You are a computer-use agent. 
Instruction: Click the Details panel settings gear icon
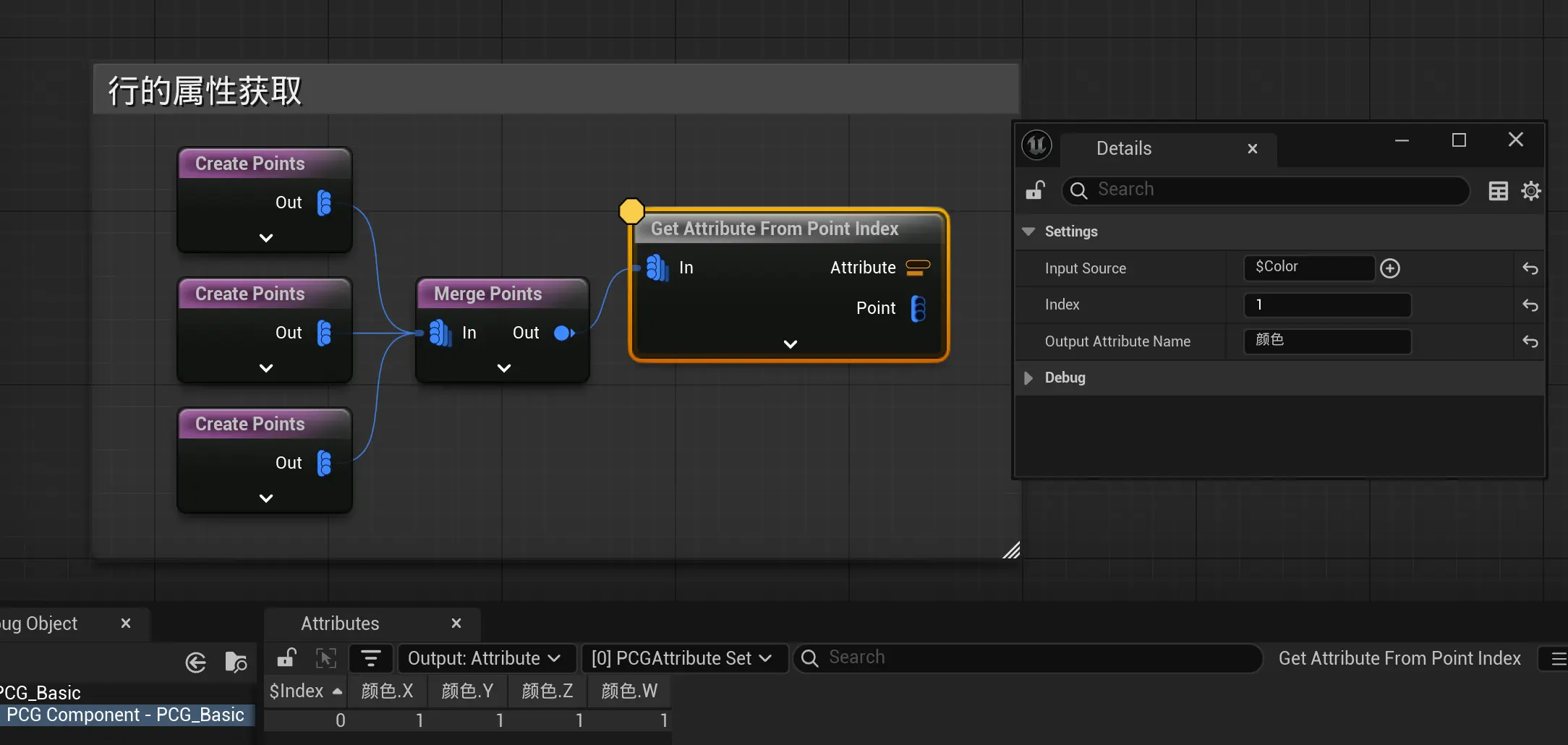(x=1531, y=191)
